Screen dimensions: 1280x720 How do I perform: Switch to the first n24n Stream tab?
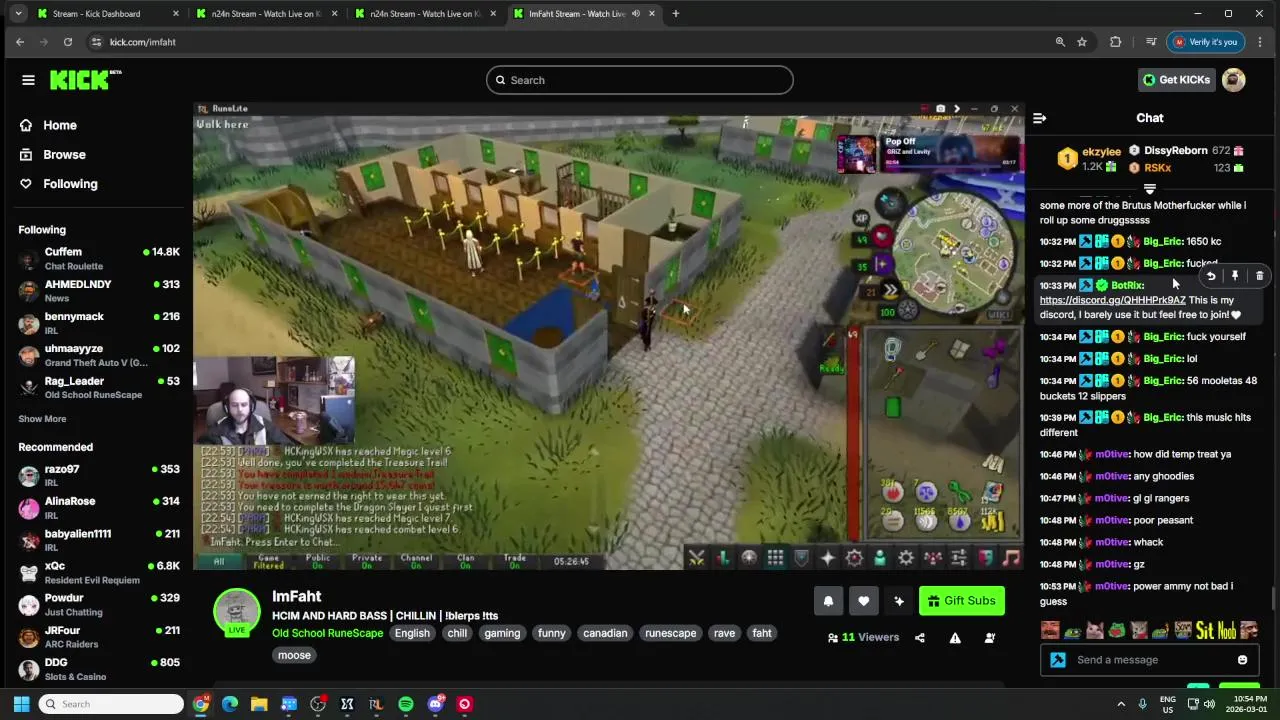267,14
